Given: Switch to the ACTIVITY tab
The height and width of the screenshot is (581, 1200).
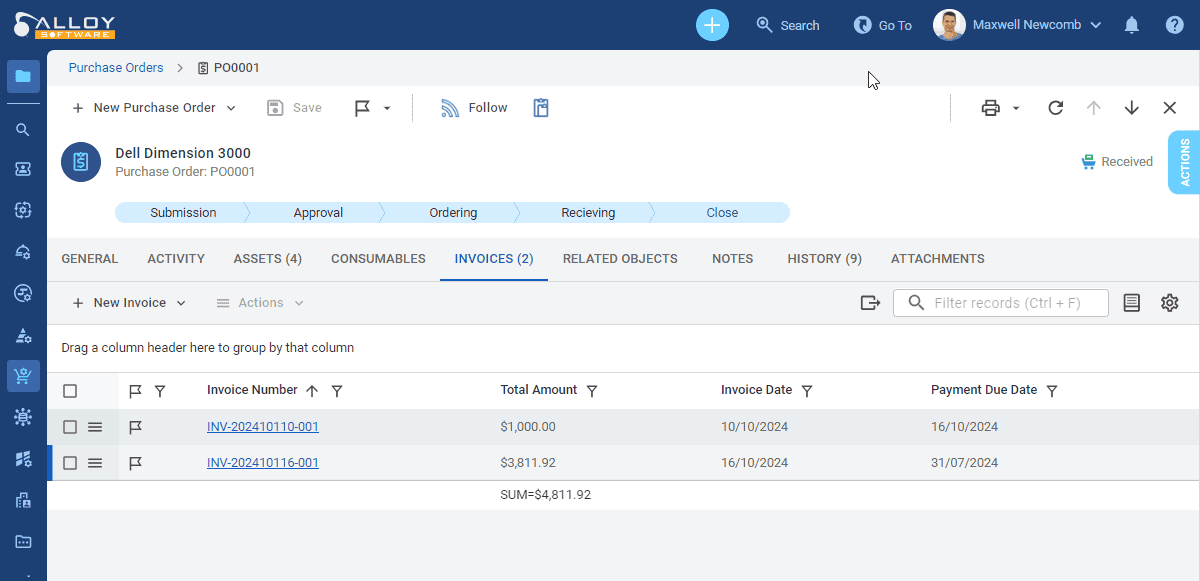Looking at the screenshot, I should pyautogui.click(x=176, y=259).
